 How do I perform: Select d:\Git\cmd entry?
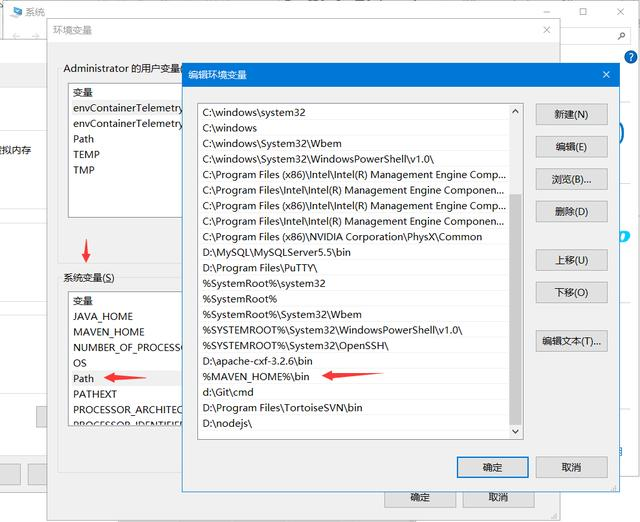coord(353,392)
